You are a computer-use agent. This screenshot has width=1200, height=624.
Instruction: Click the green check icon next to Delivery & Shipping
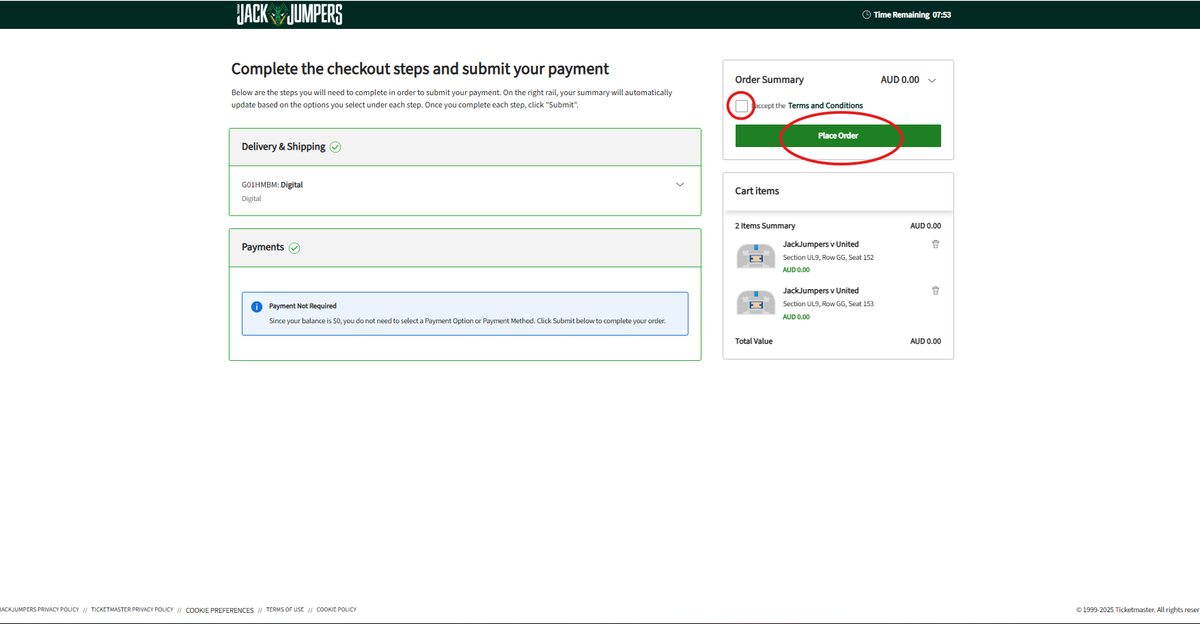336,147
